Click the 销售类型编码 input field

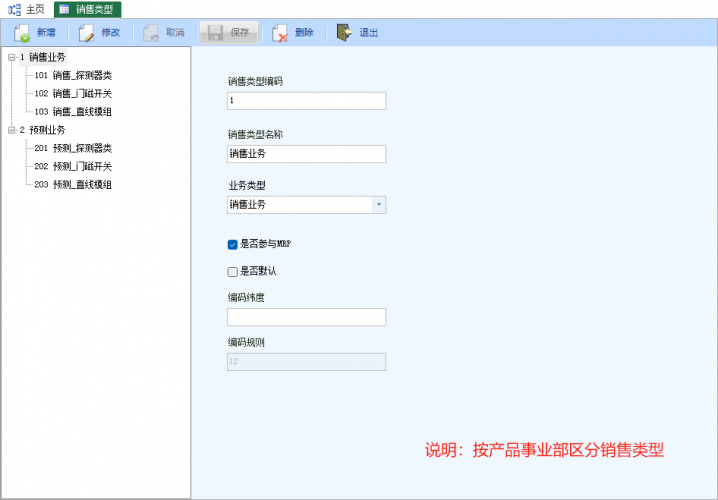pyautogui.click(x=306, y=101)
